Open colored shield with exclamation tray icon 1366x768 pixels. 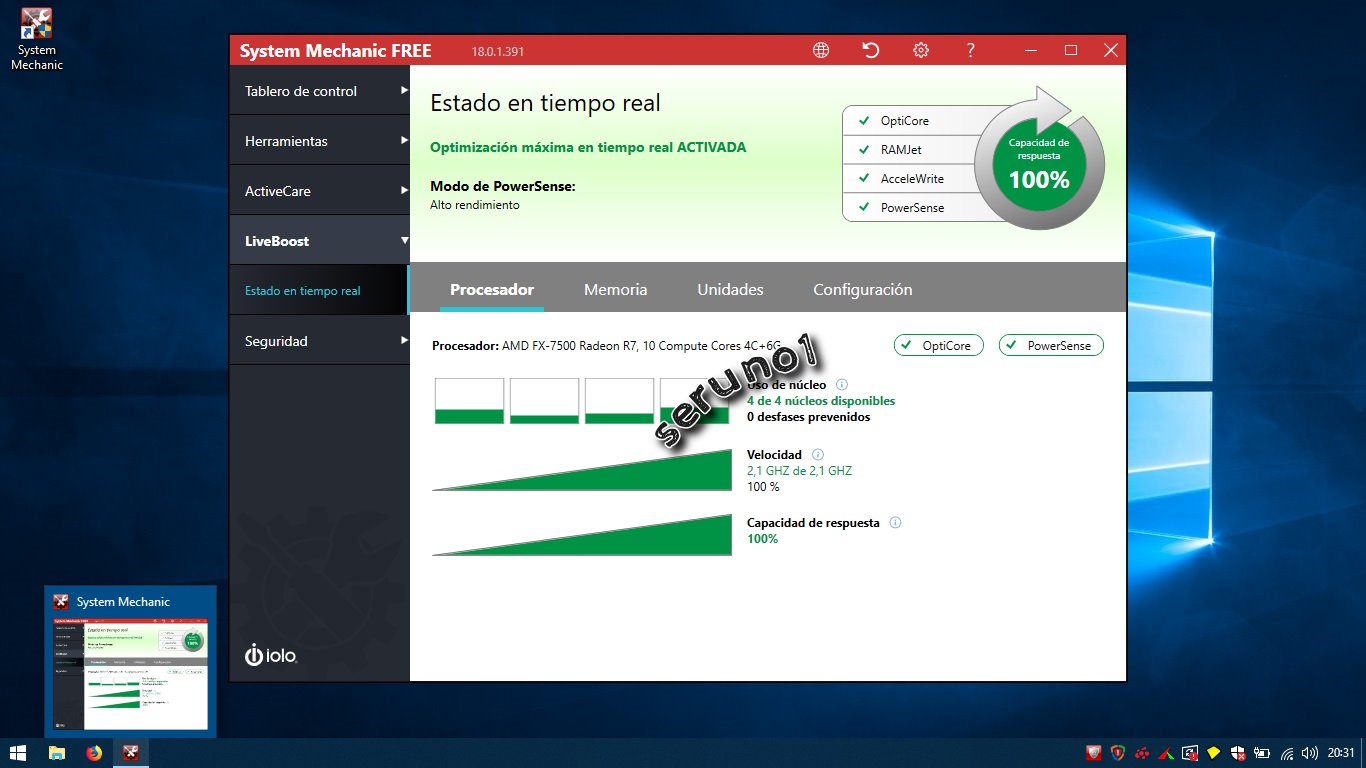tap(1118, 753)
